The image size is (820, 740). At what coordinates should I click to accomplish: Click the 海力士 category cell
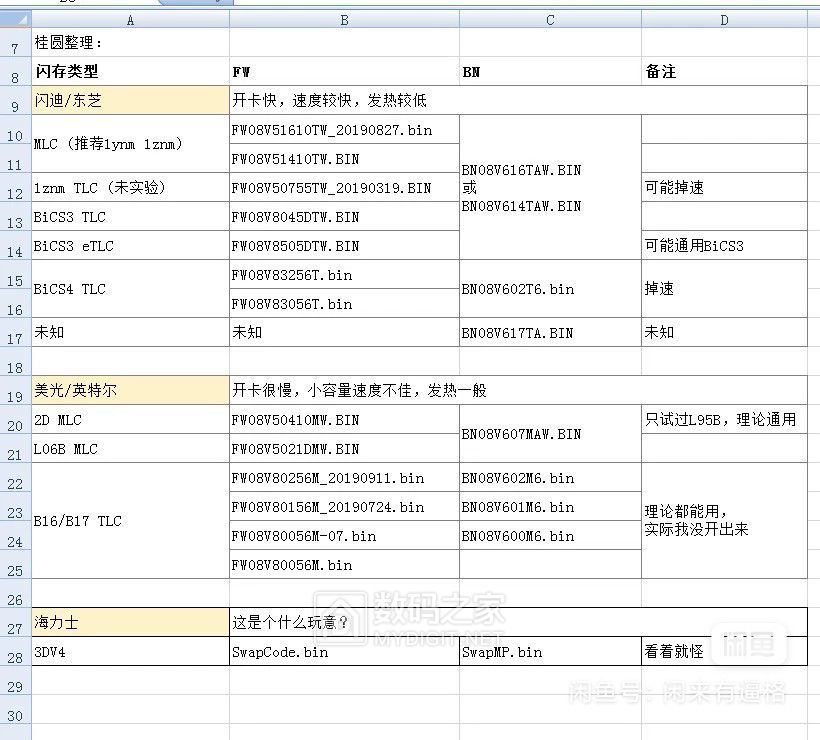(130, 622)
